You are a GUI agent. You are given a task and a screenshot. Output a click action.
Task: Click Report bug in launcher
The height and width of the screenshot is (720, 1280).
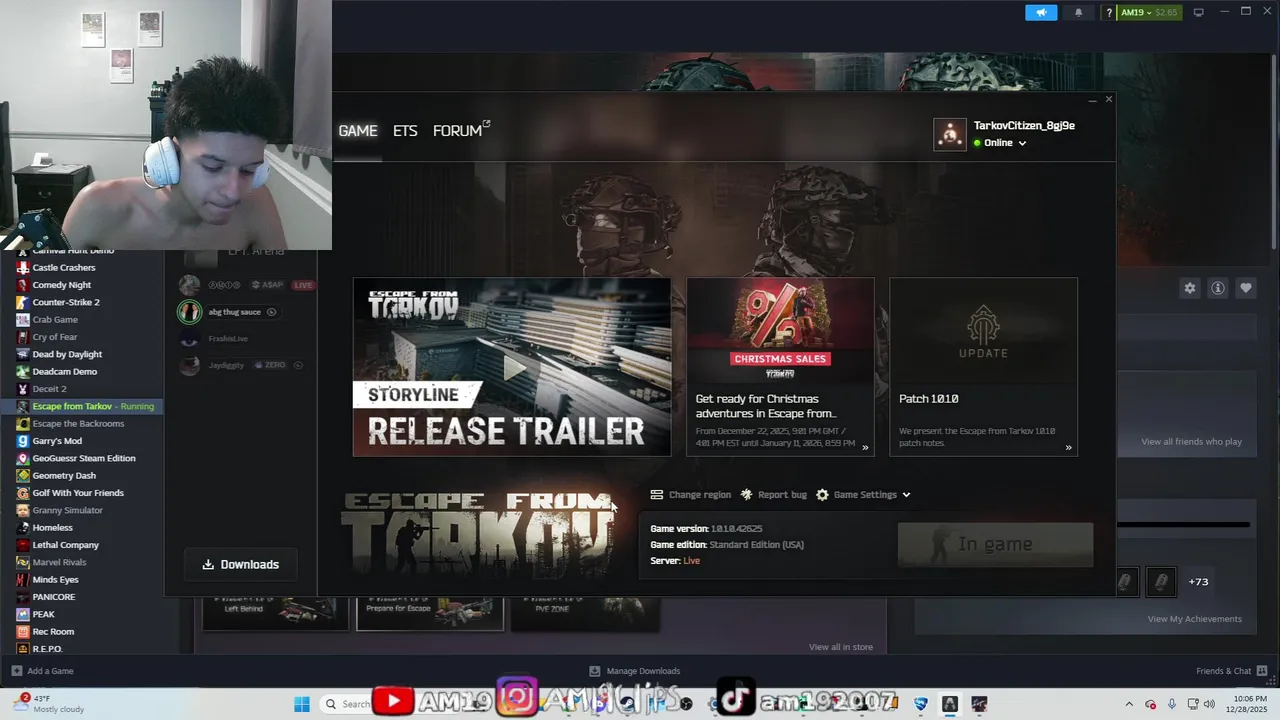pos(773,495)
